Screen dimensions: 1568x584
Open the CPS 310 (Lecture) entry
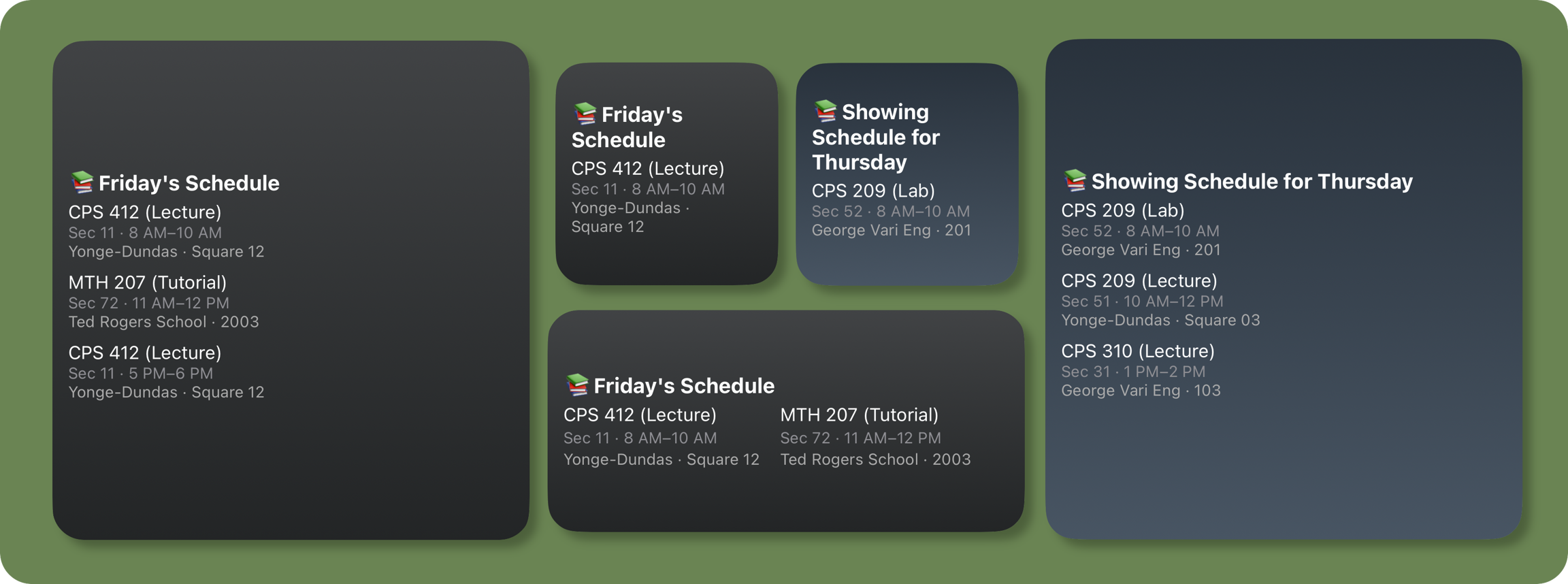coord(1138,351)
